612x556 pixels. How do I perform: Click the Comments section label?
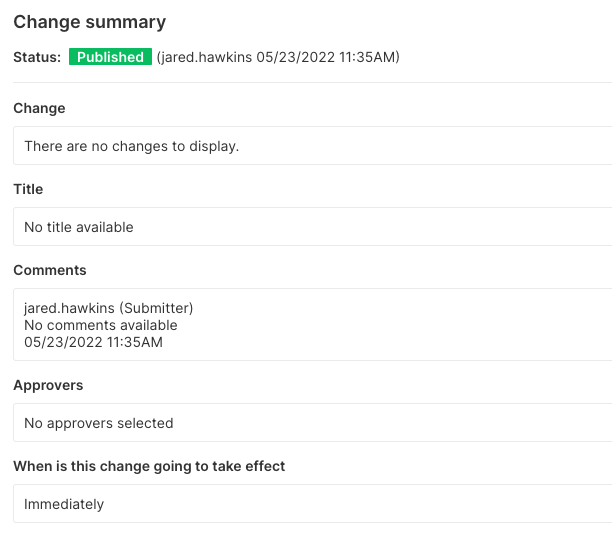click(50, 270)
